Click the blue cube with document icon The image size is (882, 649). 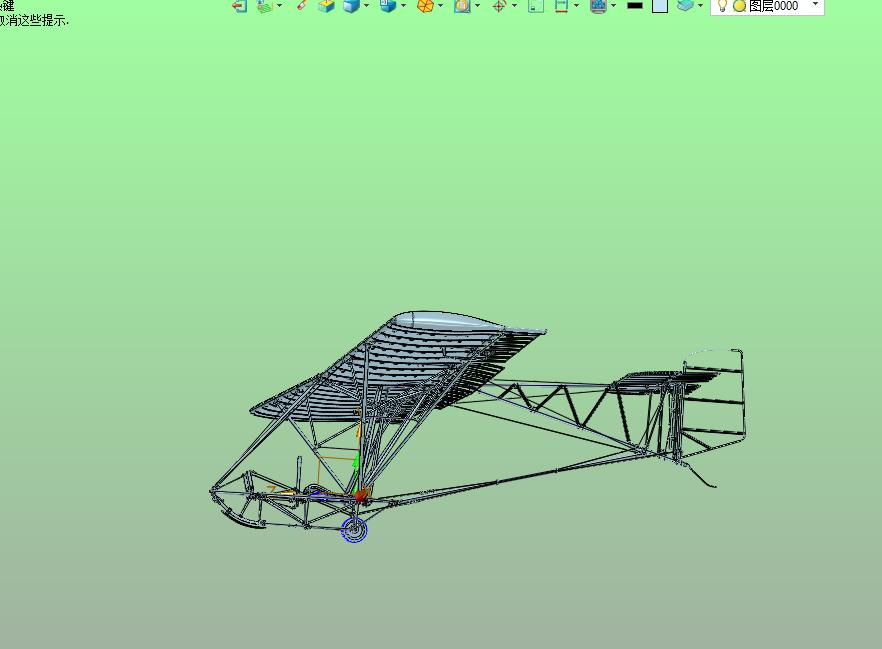point(388,6)
